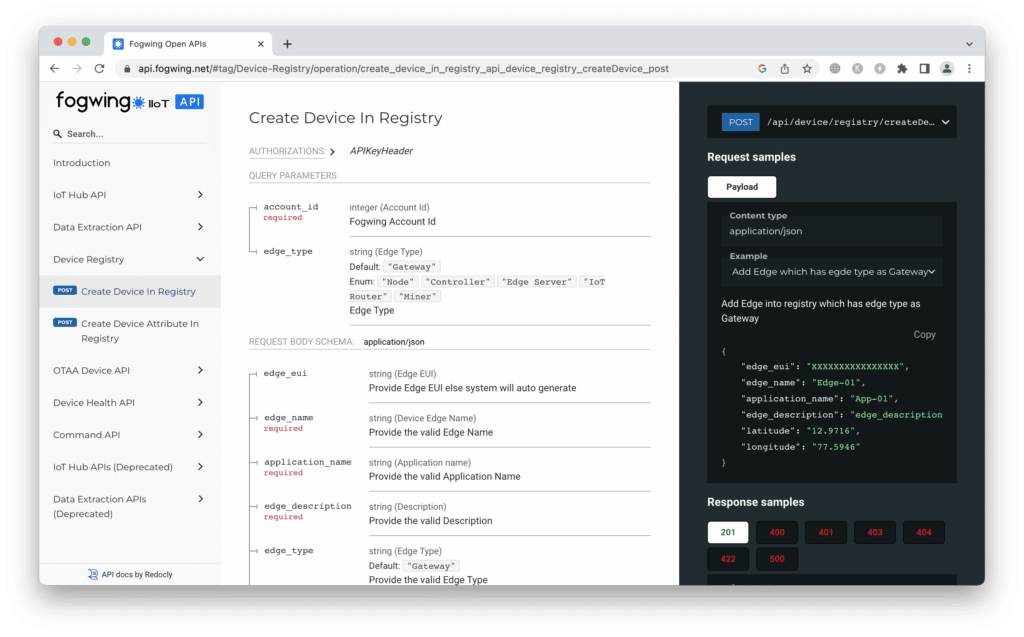Expand IoT Hub API section
The height and width of the screenshot is (637, 1024).
[129, 195]
